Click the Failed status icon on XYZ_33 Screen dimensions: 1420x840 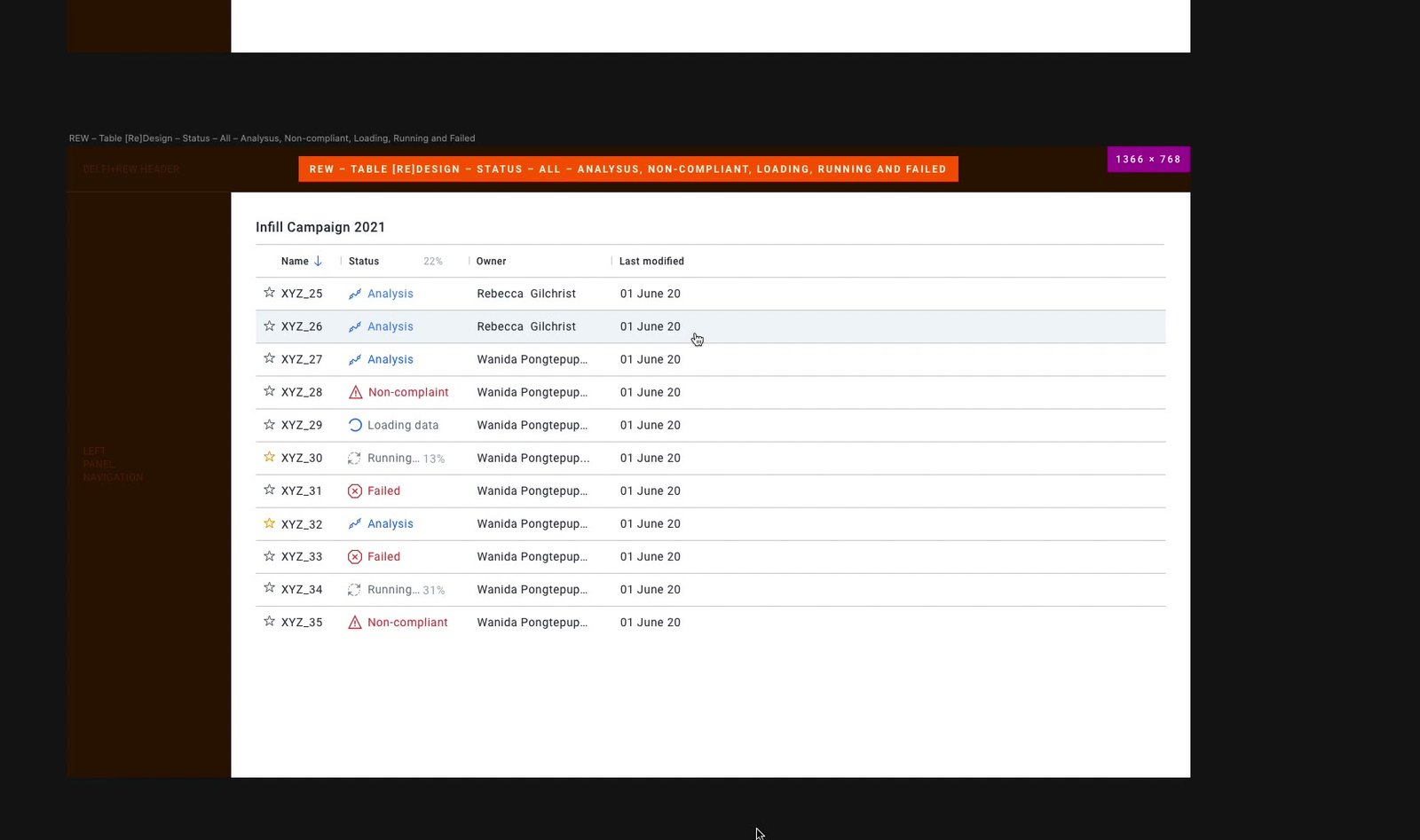click(355, 556)
